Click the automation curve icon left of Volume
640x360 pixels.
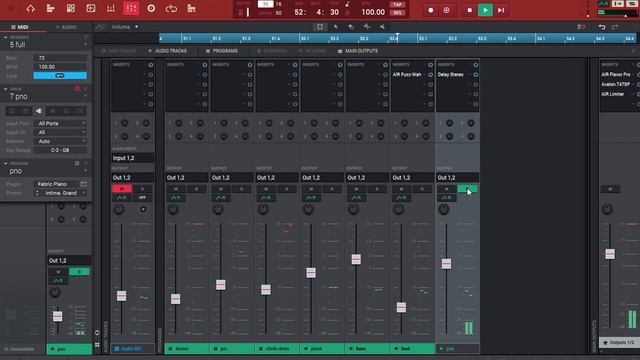click(100, 27)
